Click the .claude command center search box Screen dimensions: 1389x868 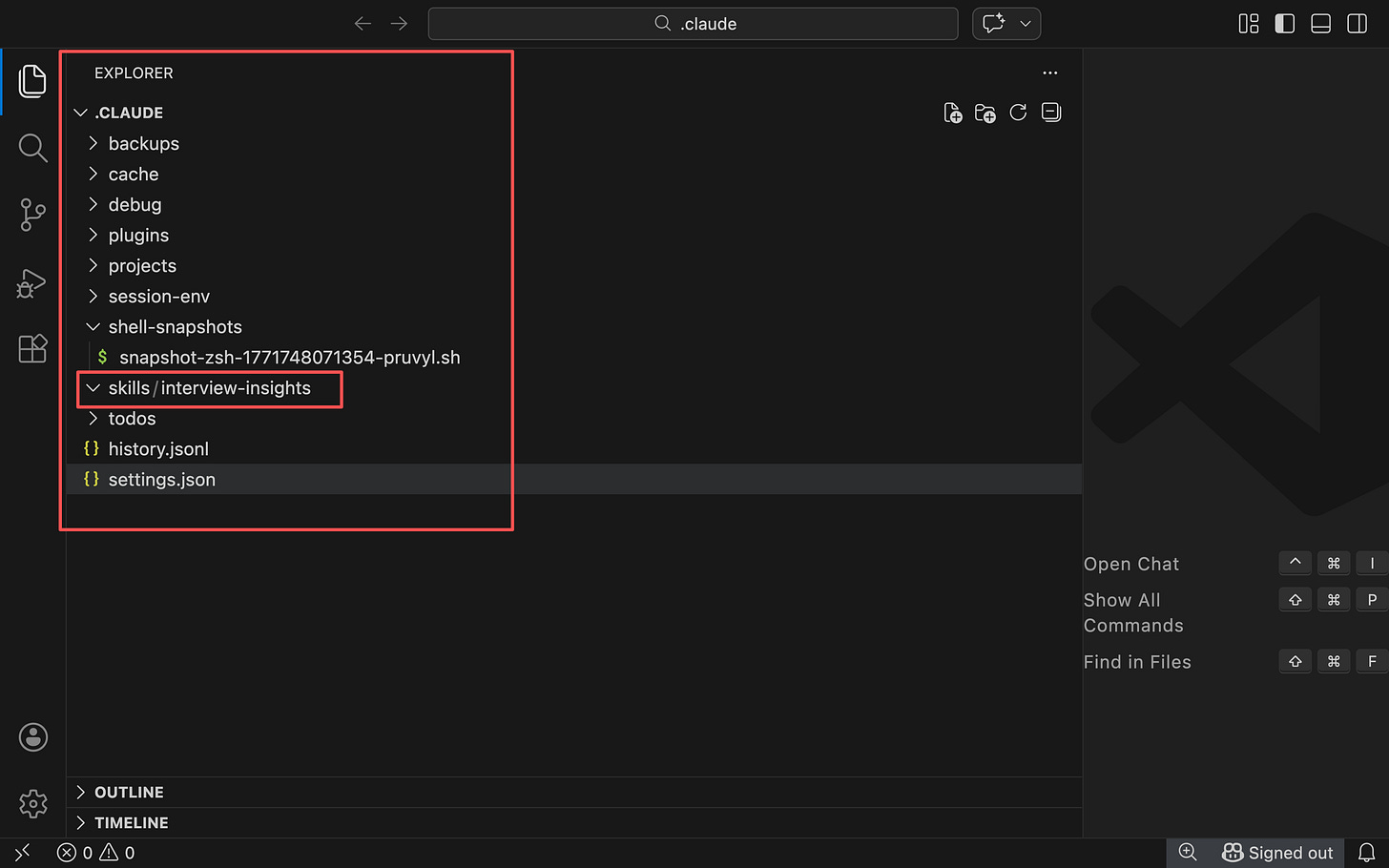pyautogui.click(x=694, y=24)
